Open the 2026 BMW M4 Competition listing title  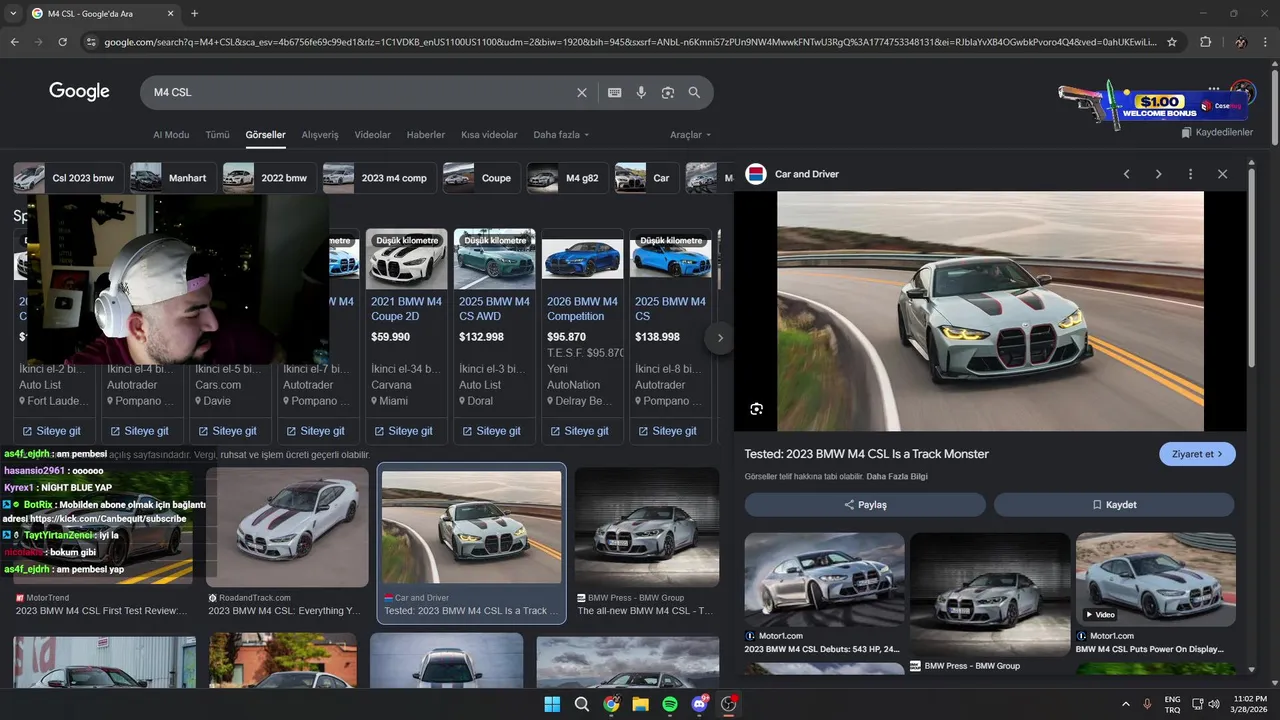(582, 308)
